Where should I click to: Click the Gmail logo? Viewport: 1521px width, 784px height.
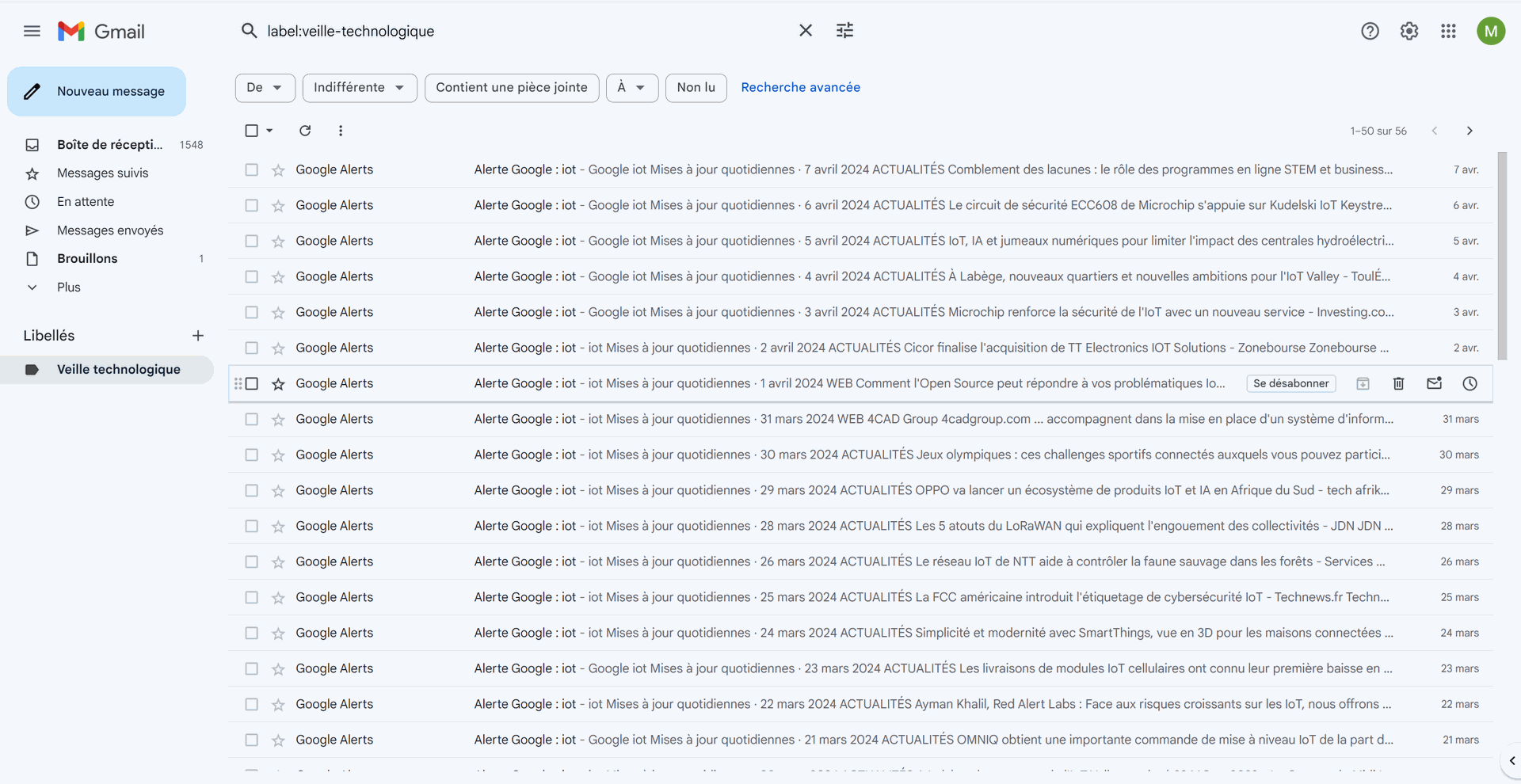pyautogui.click(x=101, y=31)
